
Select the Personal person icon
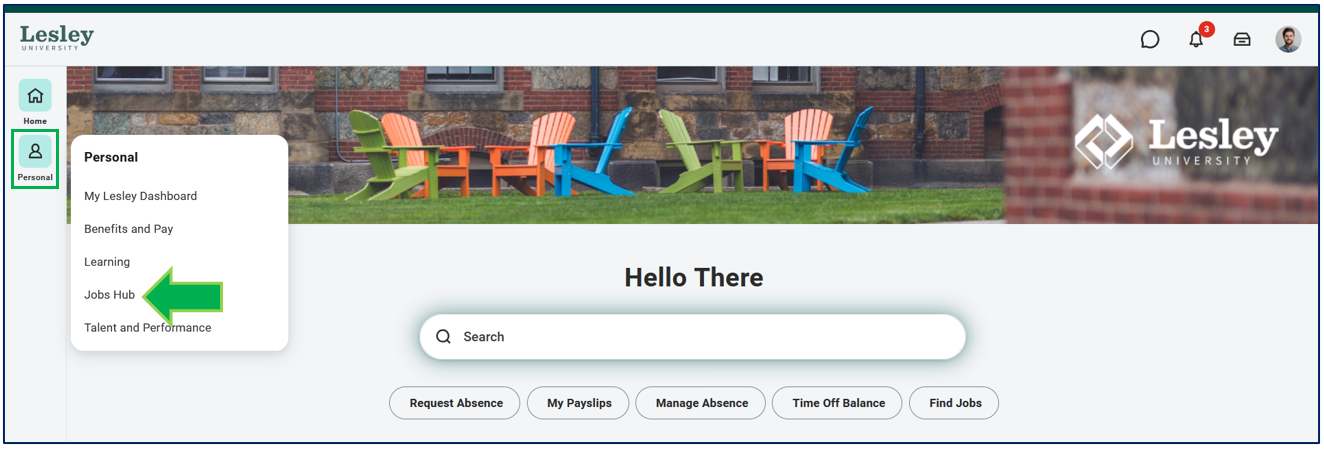[35, 152]
